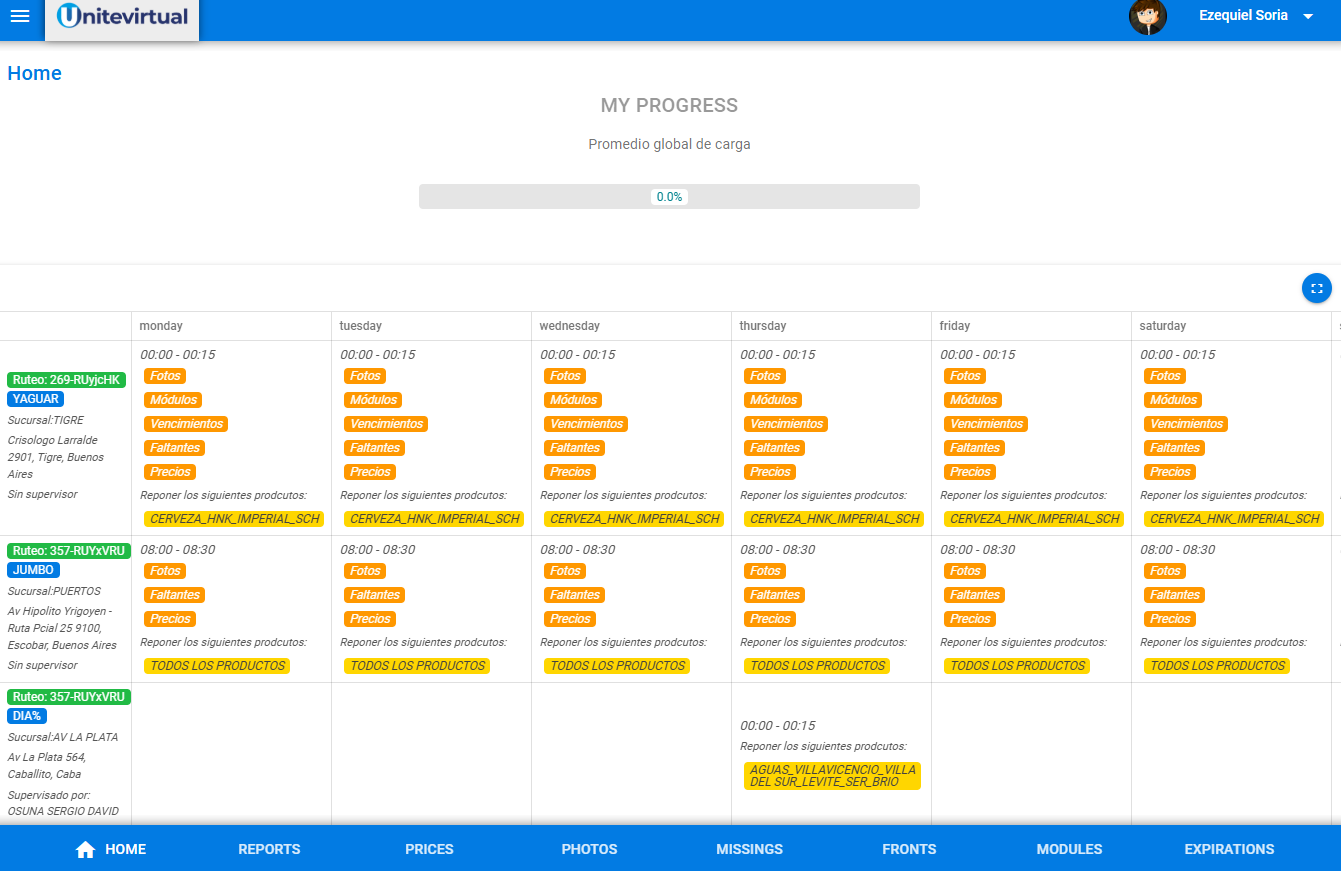This screenshot has height=871, width=1341.
Task: Select the home icon in the bottom bar
Action: (85, 849)
